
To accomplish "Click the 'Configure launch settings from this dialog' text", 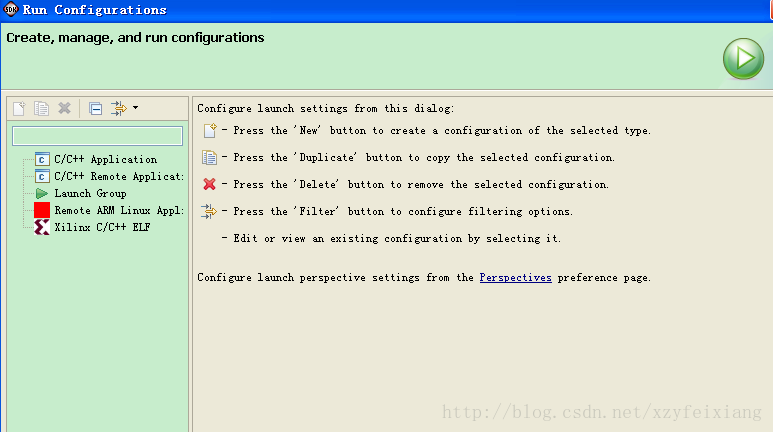I will point(325,108).
